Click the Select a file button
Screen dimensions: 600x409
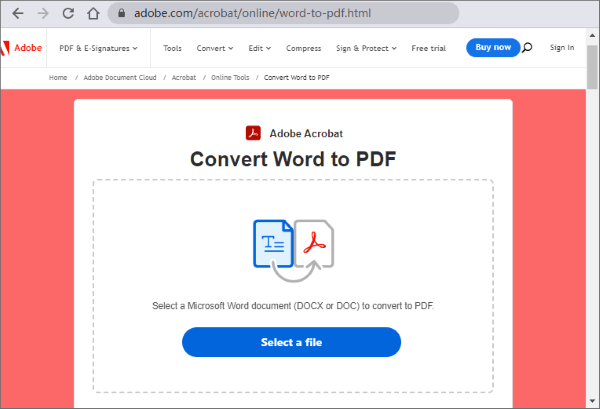coord(291,342)
